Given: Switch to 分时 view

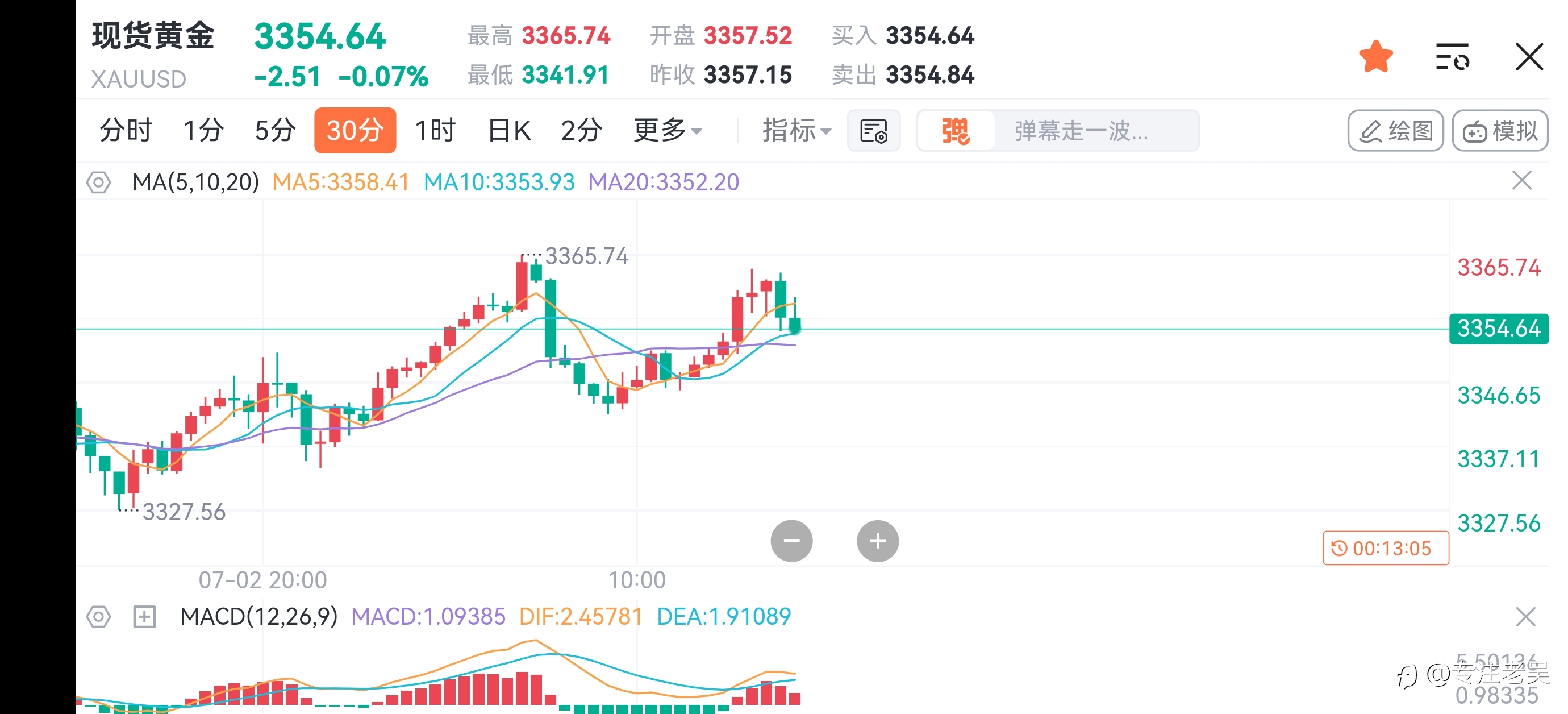Looking at the screenshot, I should (126, 130).
